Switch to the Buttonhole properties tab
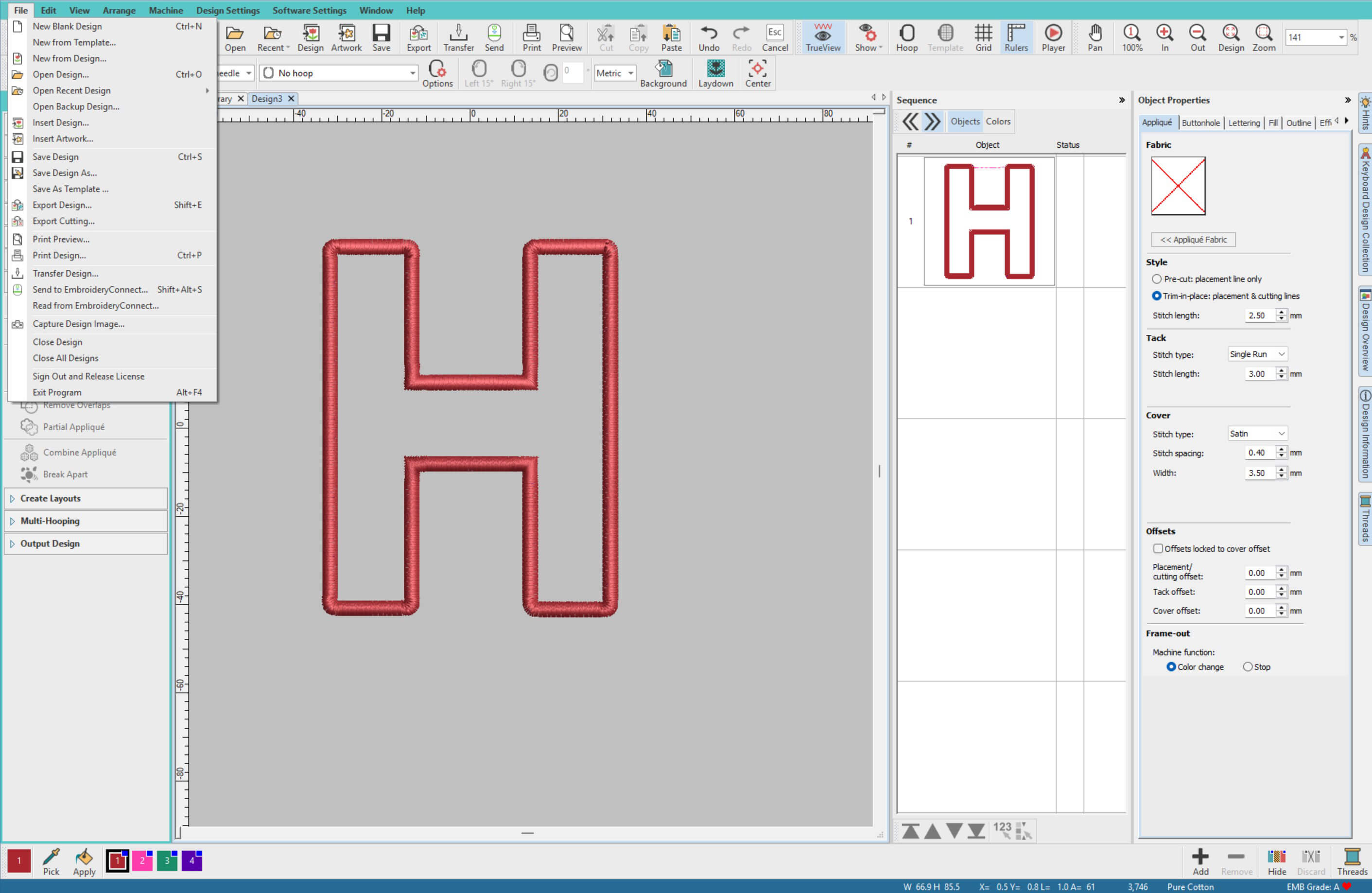Viewport: 1372px width, 893px height. (1200, 123)
